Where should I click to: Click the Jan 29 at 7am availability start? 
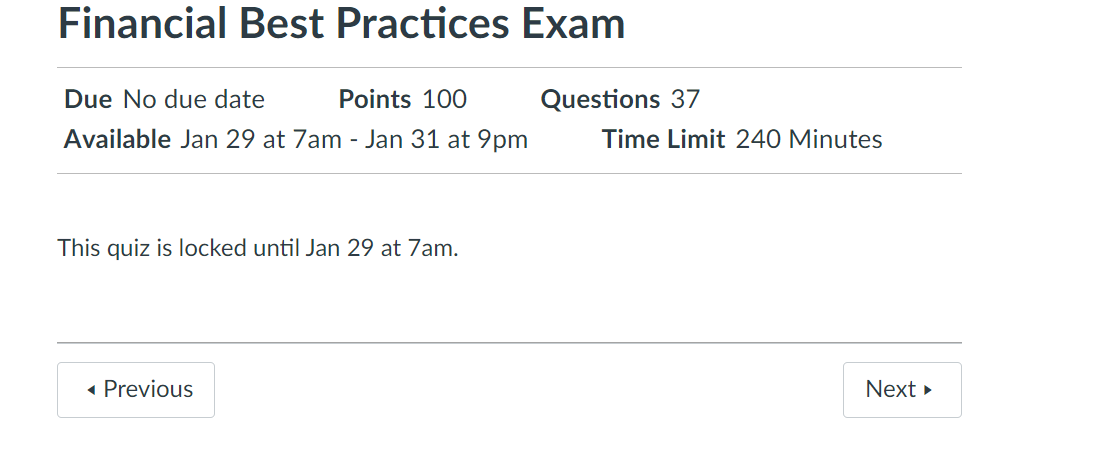[x=261, y=139]
